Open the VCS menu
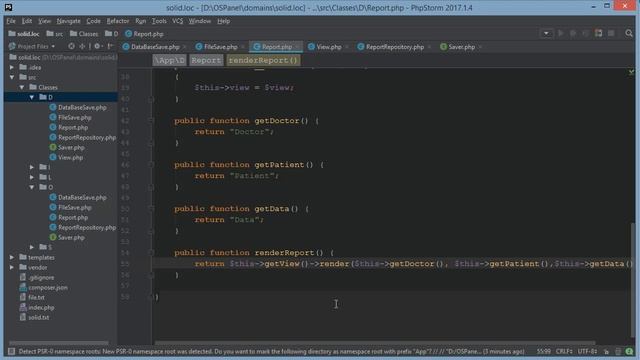The image size is (640, 360). (178, 21)
